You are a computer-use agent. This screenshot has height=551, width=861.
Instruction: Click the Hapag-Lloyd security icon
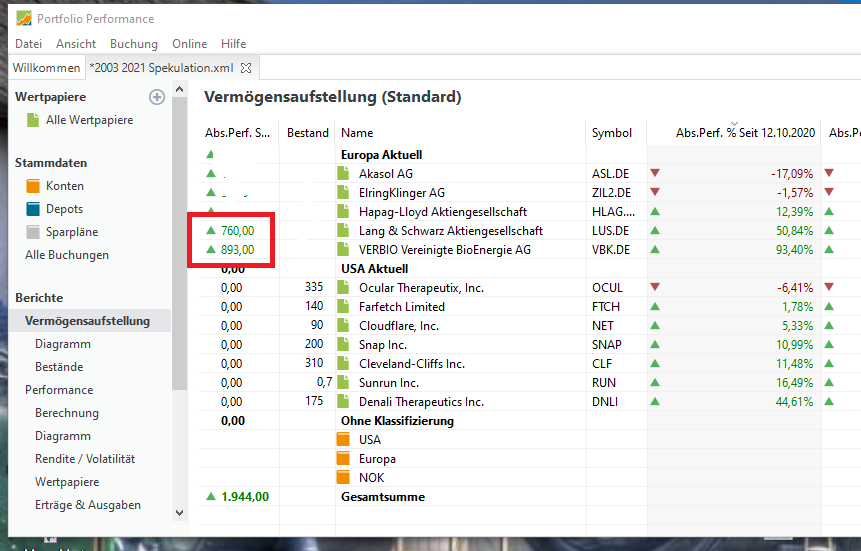tap(343, 212)
